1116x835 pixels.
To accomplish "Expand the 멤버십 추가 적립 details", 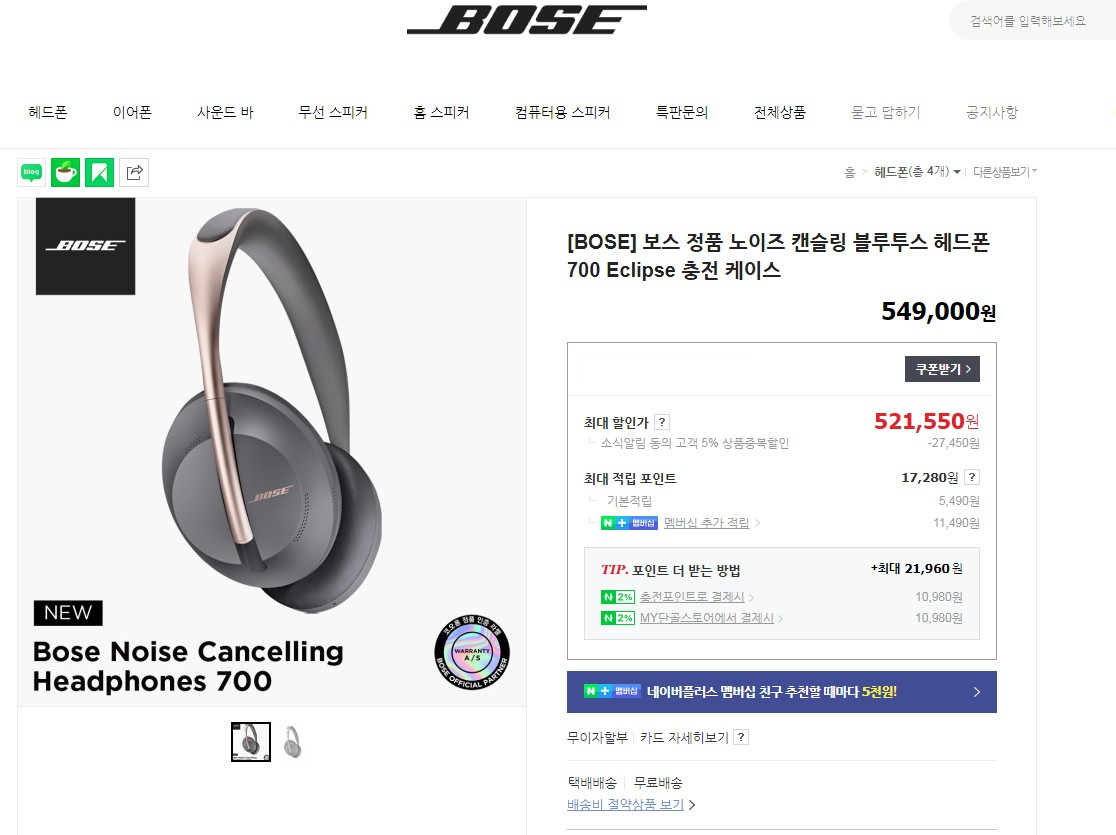I will coord(706,523).
